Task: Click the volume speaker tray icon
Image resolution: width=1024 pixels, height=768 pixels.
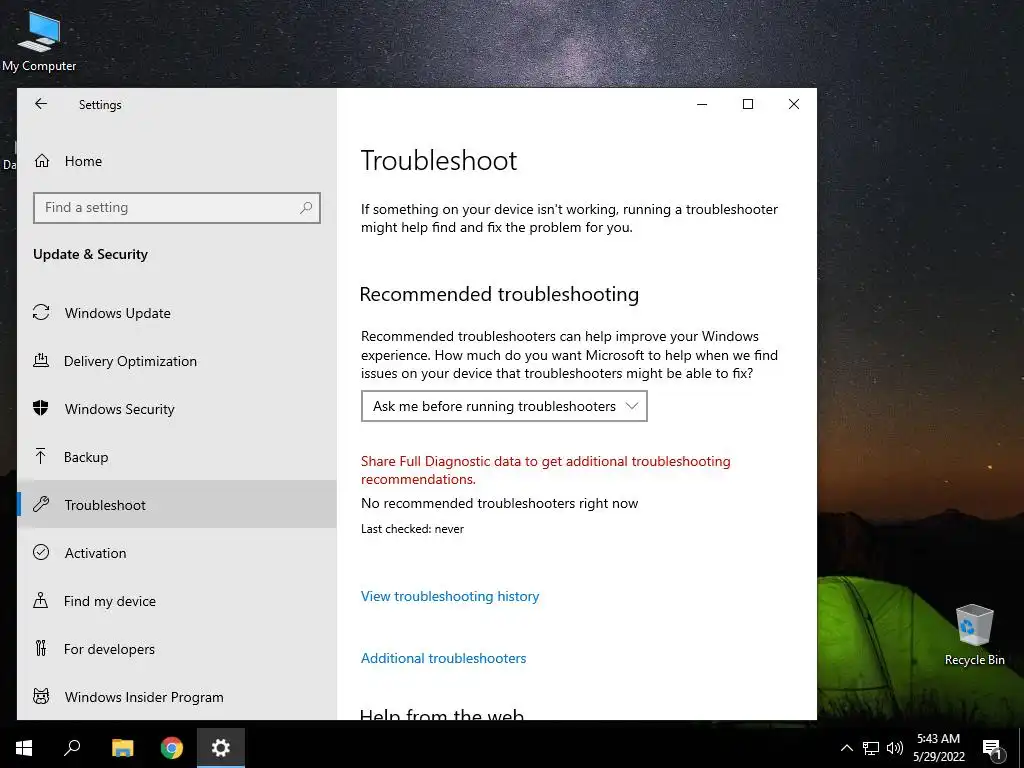Action: pos(895,748)
